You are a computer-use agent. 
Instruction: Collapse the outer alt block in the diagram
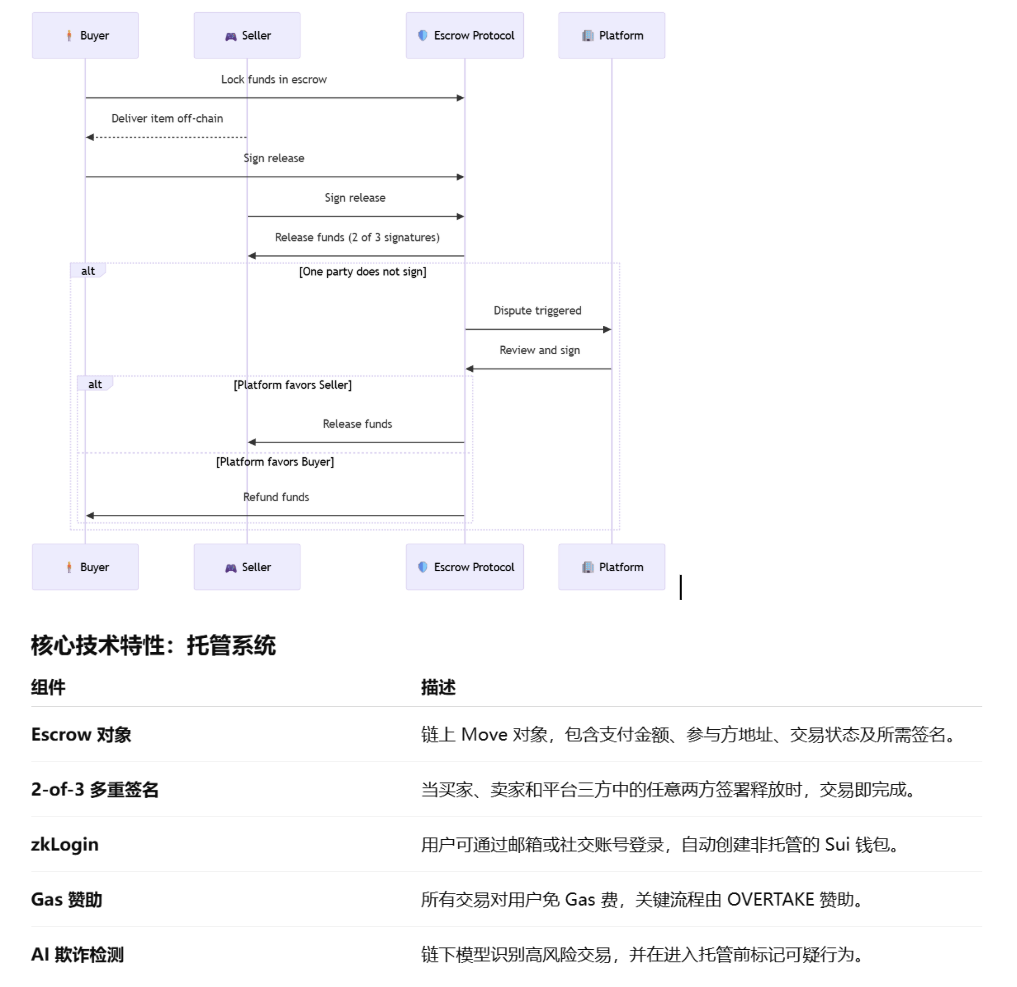point(88,271)
